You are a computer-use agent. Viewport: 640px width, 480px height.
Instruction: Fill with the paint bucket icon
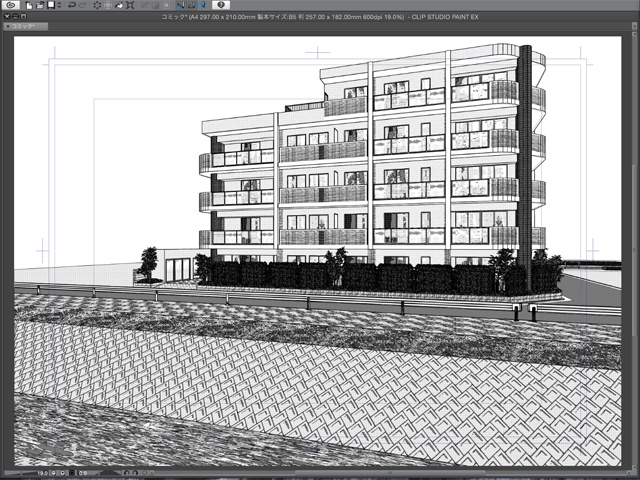tap(119, 5)
